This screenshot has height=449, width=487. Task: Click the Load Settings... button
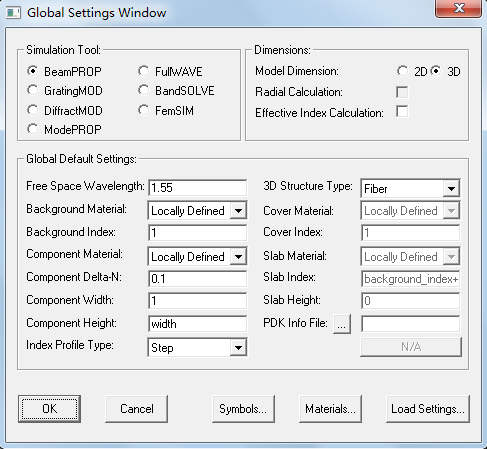pos(428,409)
